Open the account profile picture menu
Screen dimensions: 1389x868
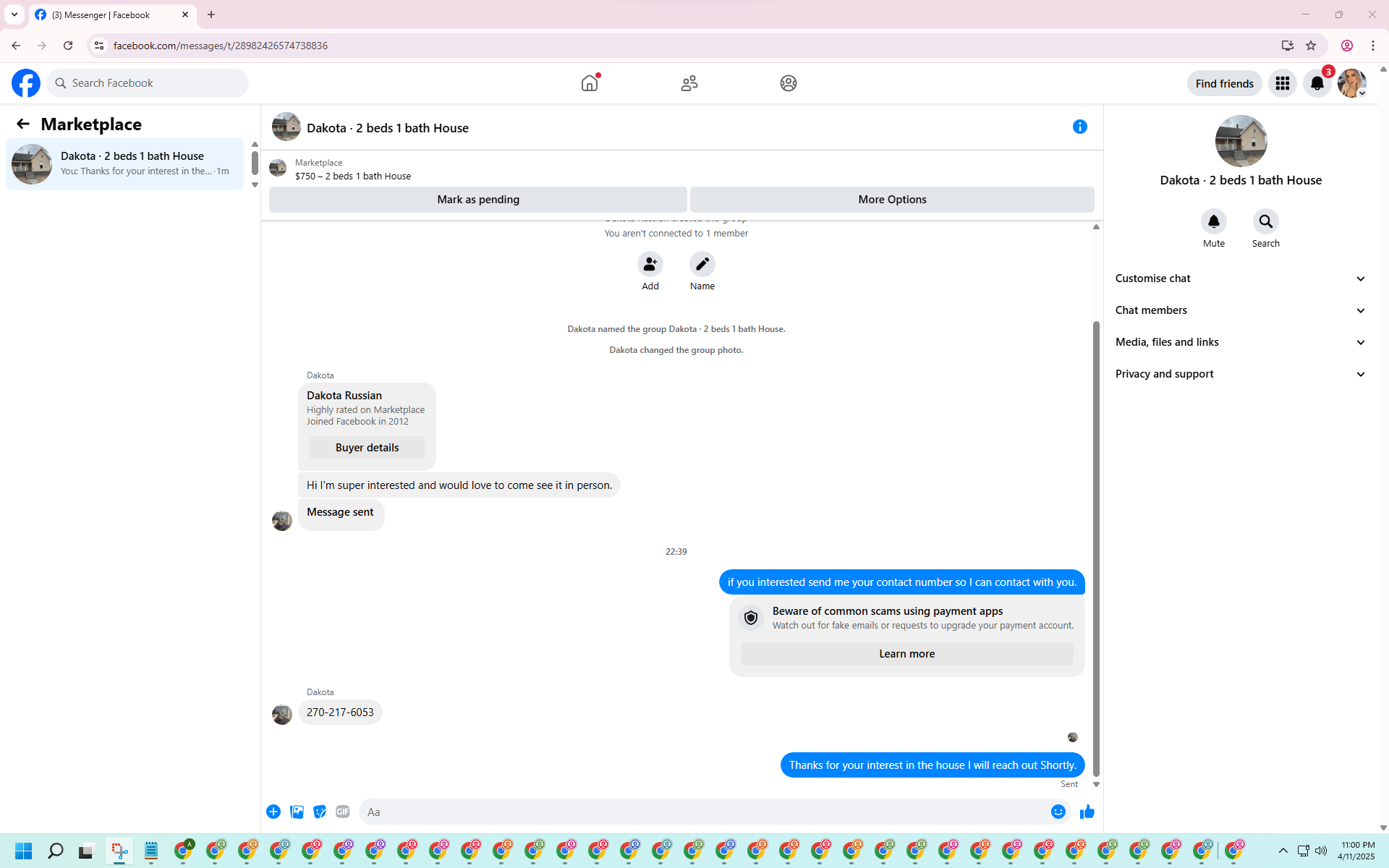pos(1351,83)
